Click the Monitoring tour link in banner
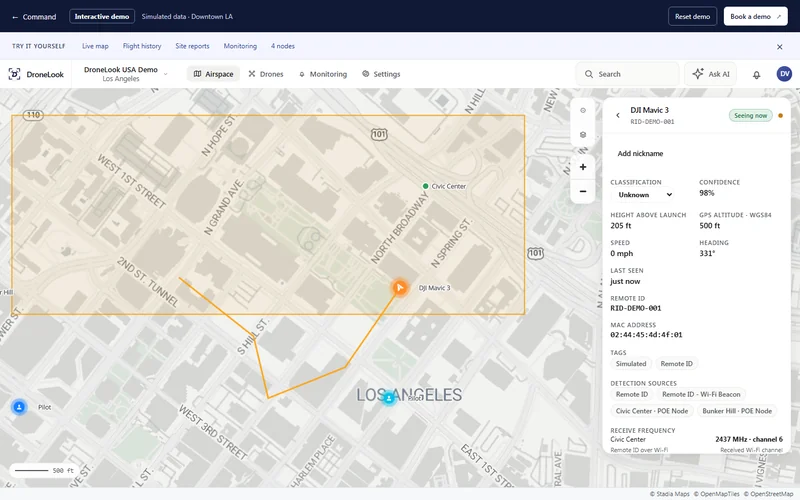 240,46
